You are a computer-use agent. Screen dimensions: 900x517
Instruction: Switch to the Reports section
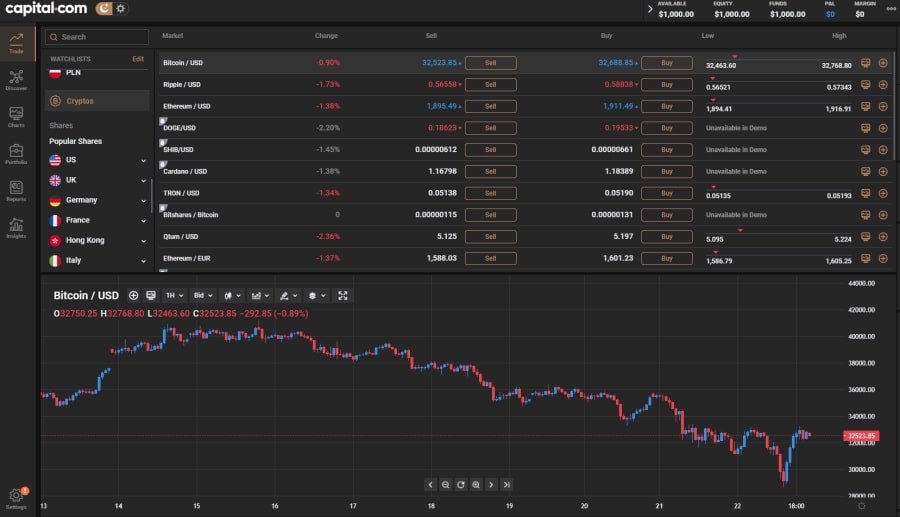coord(16,190)
